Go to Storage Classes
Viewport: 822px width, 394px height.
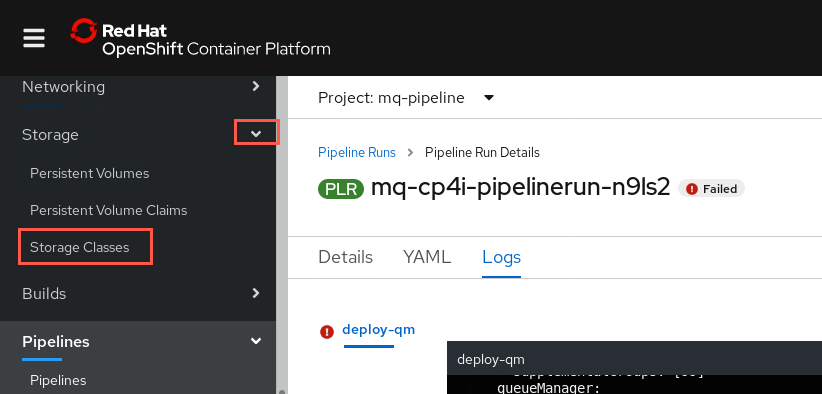[80, 247]
